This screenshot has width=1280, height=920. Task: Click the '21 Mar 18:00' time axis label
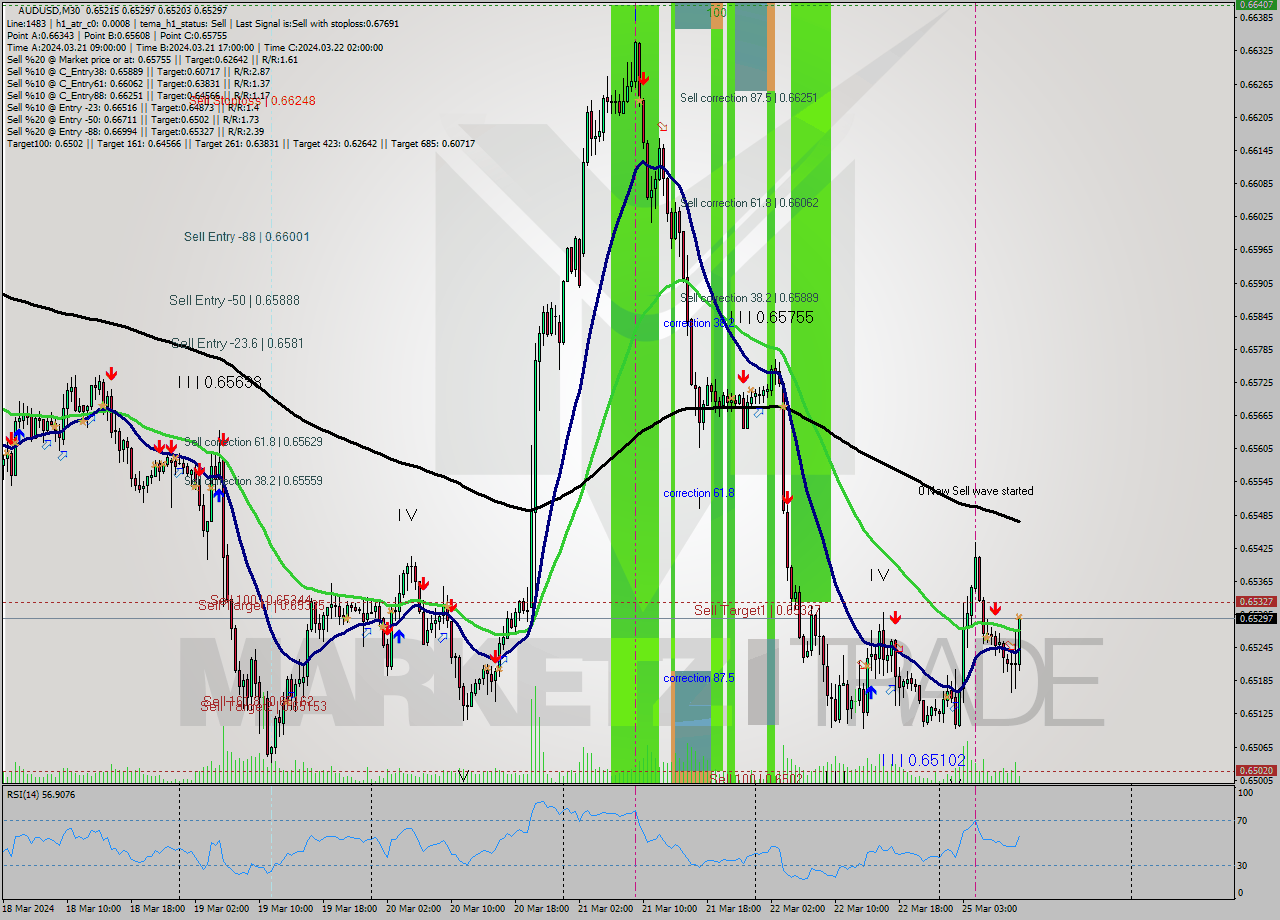732,908
